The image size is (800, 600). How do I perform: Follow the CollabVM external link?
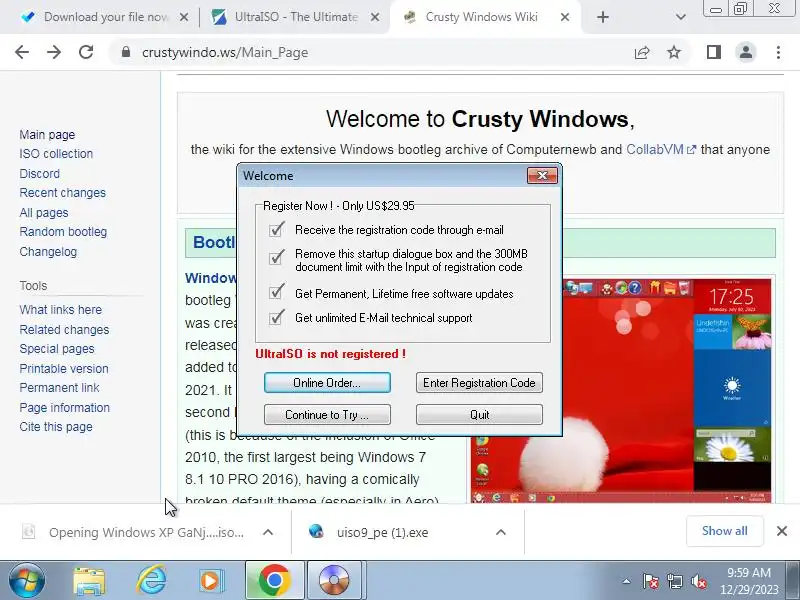click(661, 149)
